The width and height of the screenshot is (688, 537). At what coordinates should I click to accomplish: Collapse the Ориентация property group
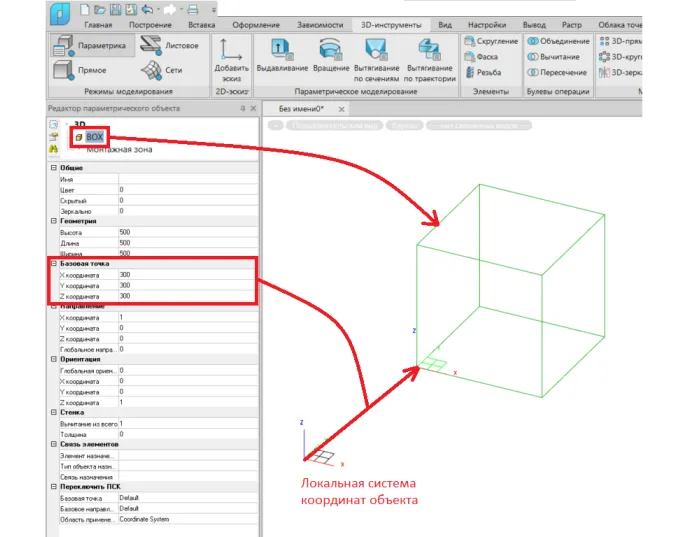click(54, 359)
